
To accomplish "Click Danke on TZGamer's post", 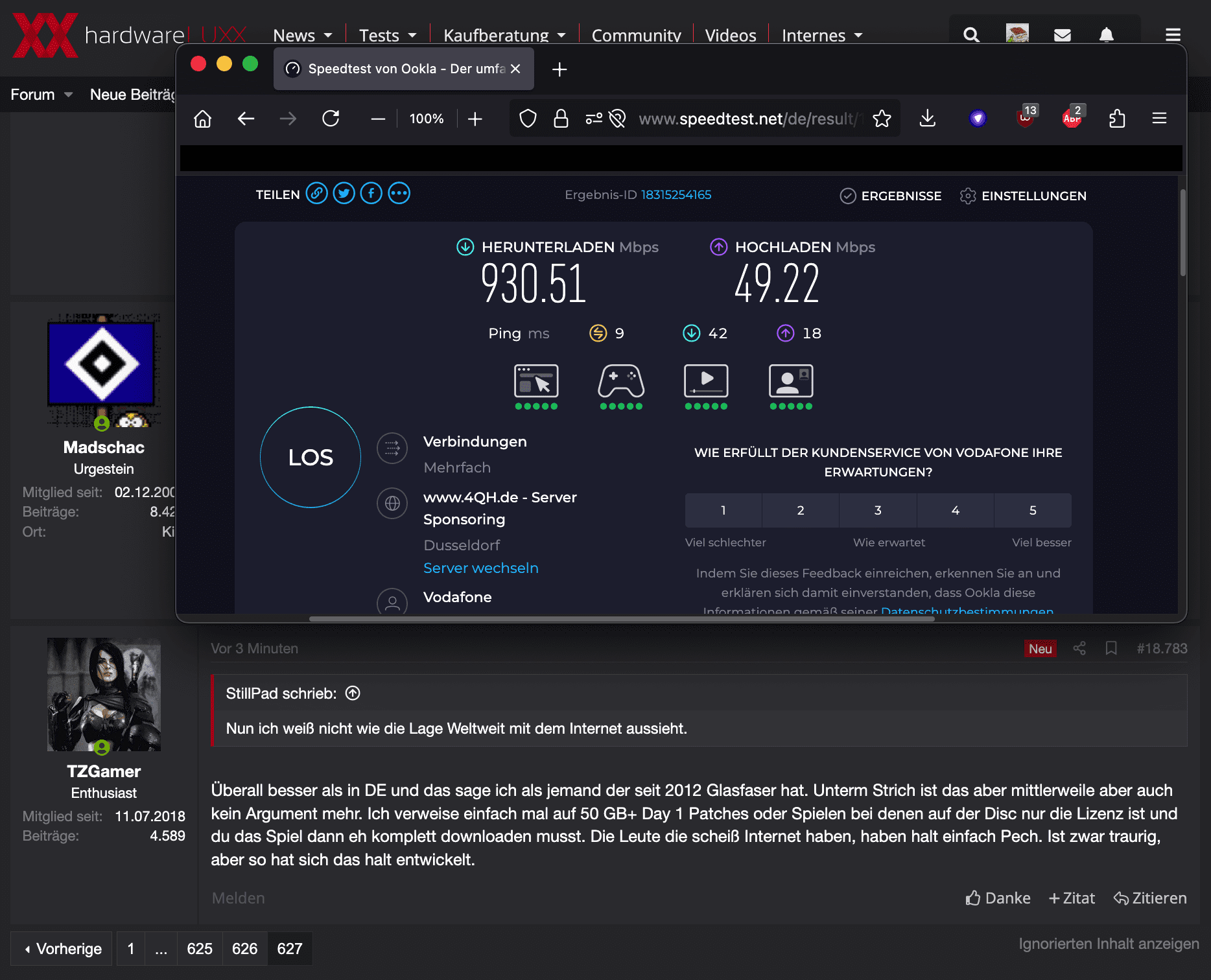I will point(998,898).
